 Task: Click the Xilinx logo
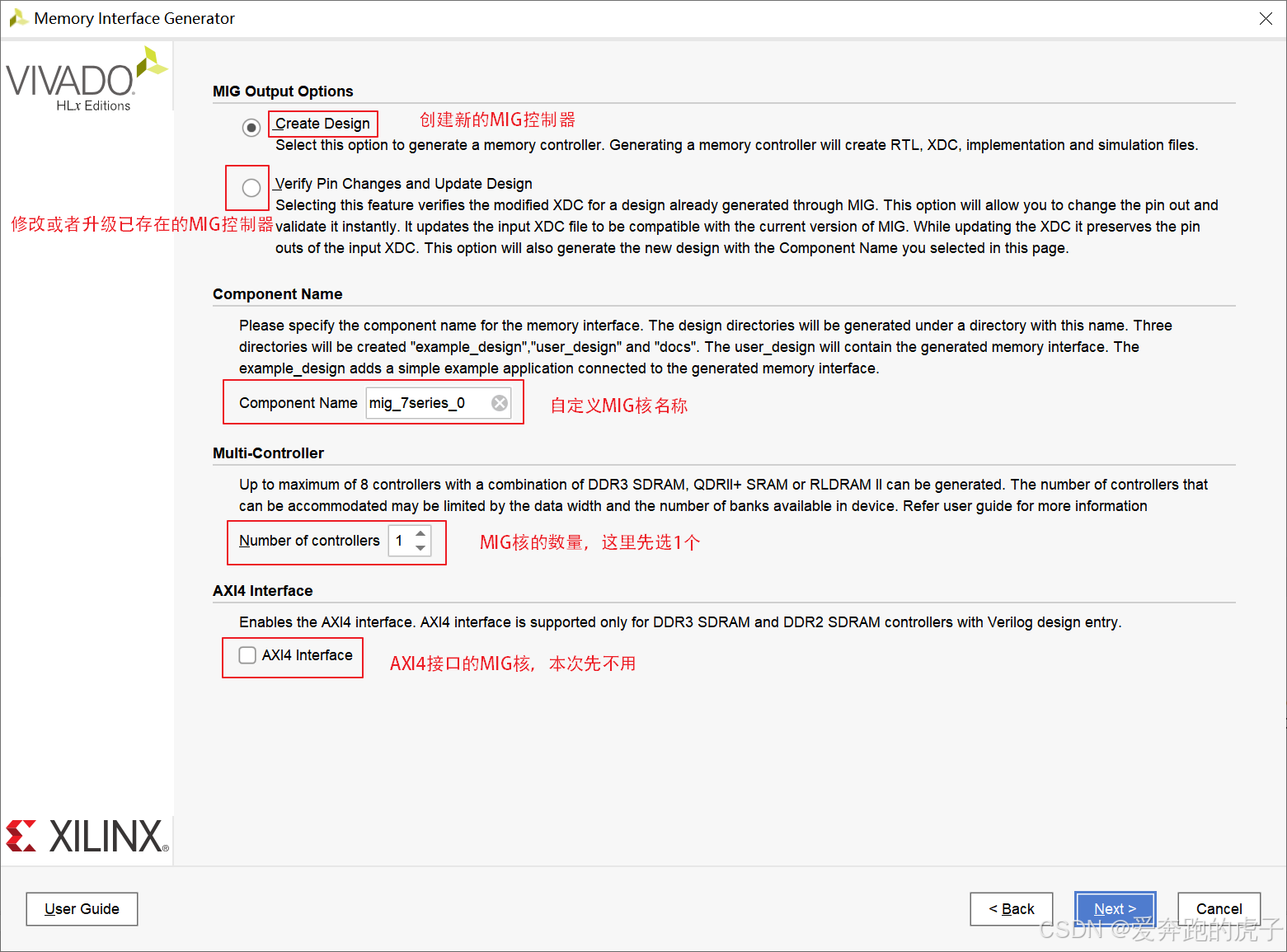[x=87, y=836]
